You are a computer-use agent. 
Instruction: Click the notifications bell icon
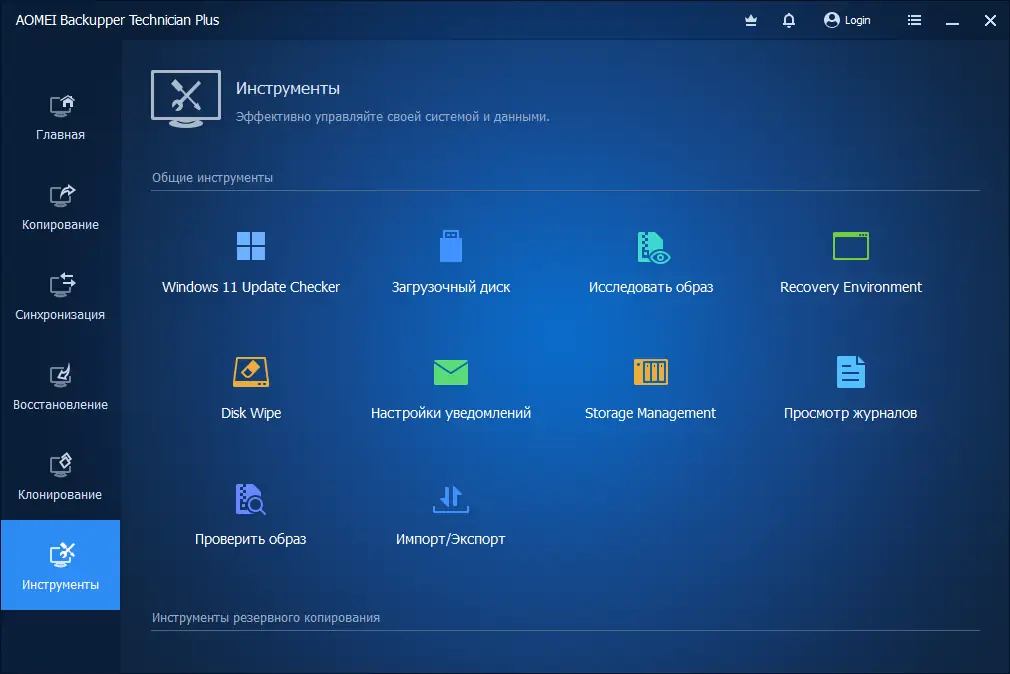788,20
